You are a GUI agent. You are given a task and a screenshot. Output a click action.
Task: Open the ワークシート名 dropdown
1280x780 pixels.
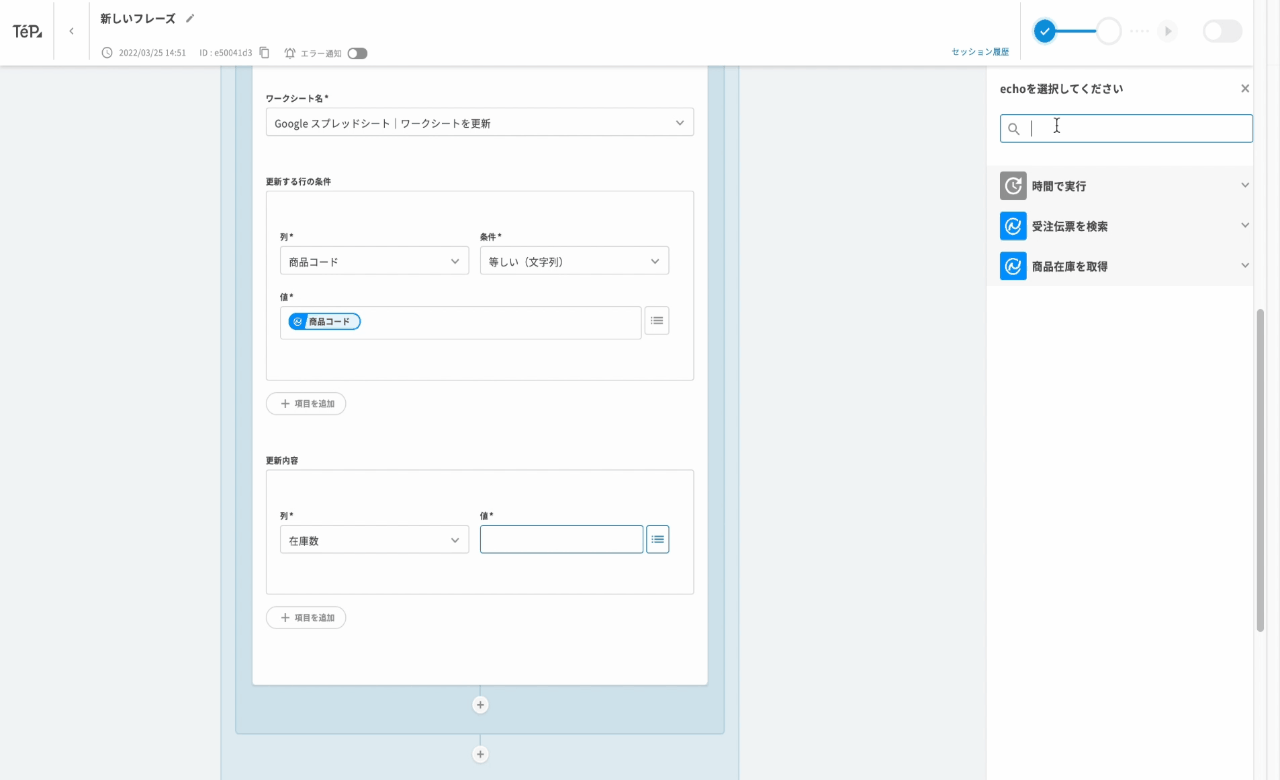pyautogui.click(x=479, y=122)
